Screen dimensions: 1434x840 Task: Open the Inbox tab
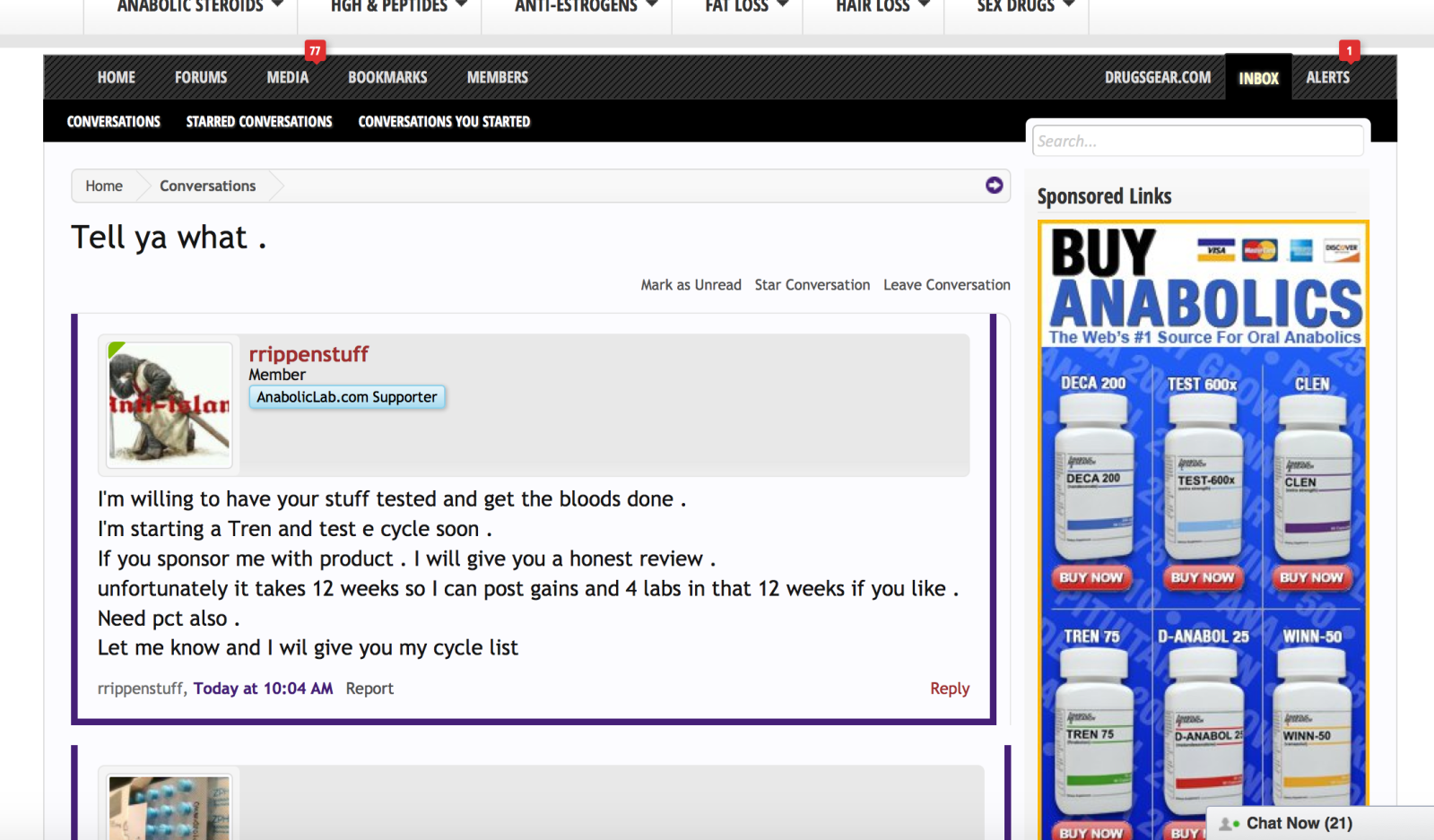pos(1258,78)
